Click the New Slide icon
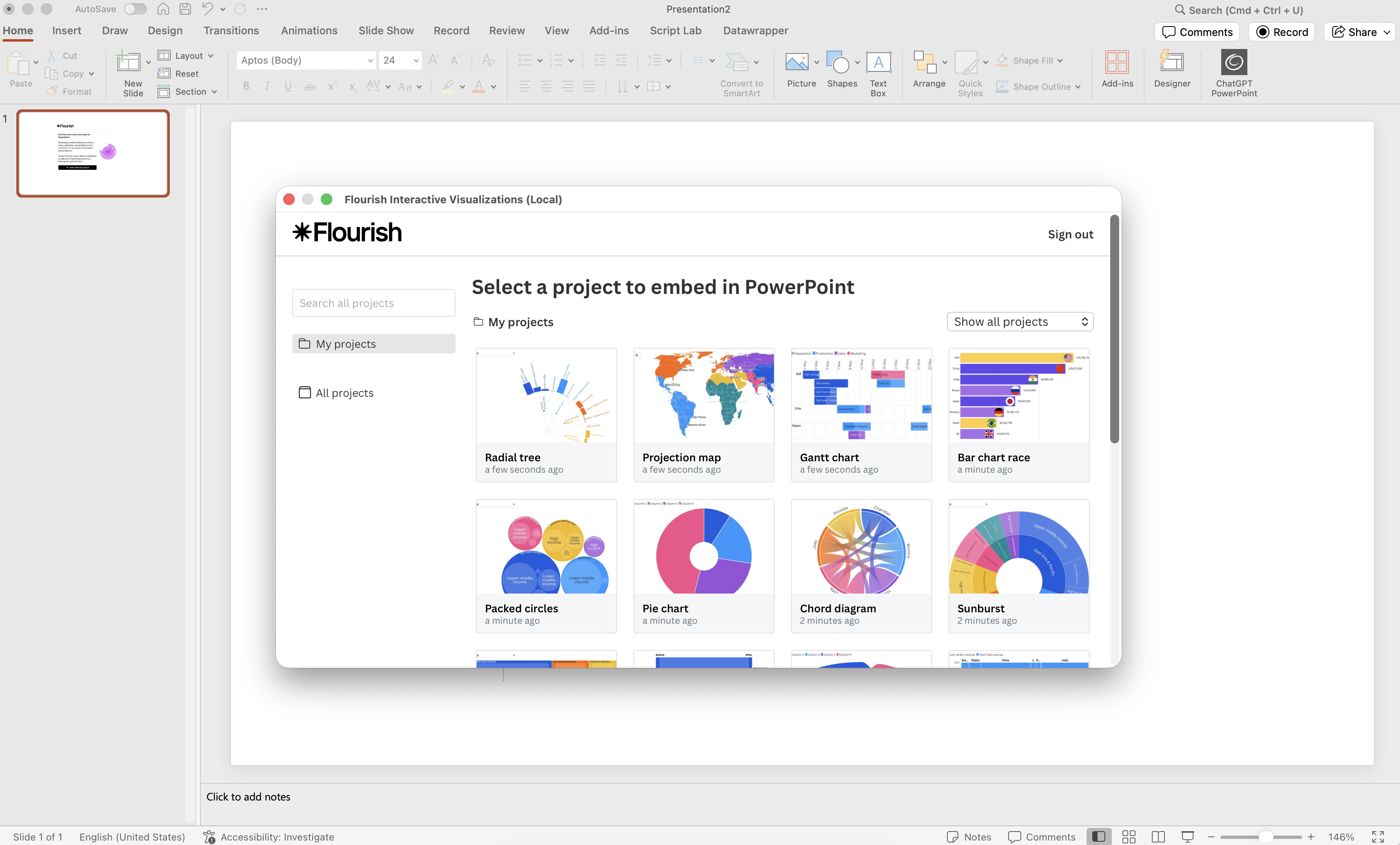 coord(129,62)
